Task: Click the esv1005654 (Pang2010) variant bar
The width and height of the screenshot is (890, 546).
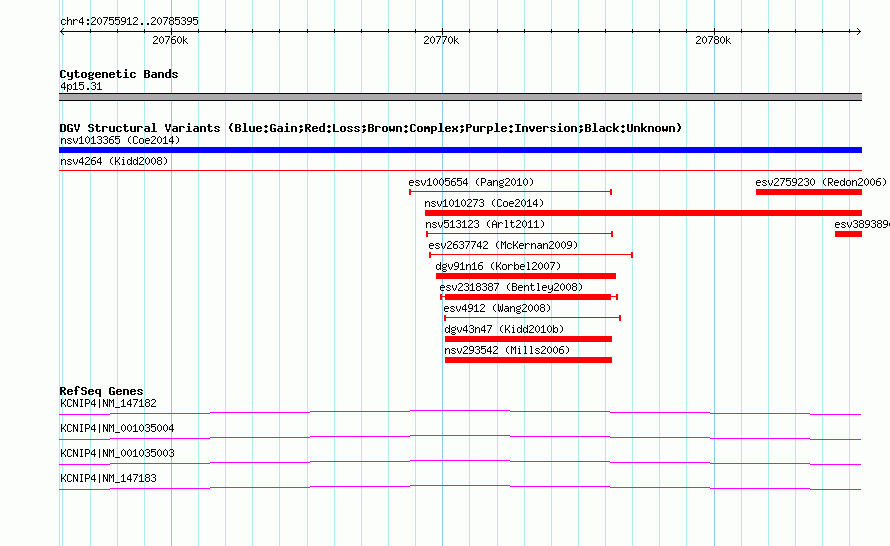Action: 510,192
